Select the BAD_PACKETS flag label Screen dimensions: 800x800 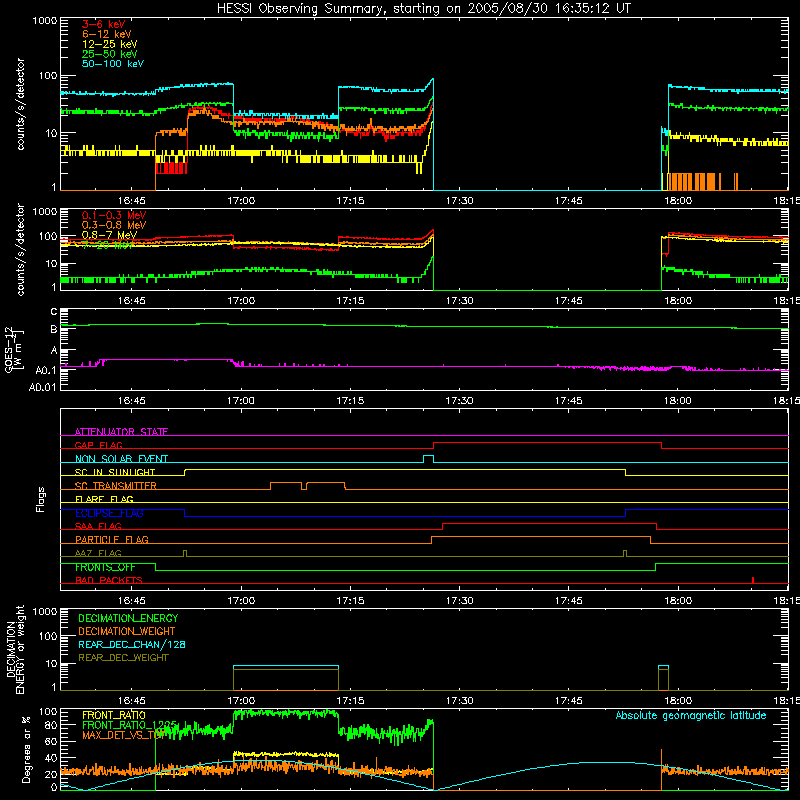pyautogui.click(x=109, y=580)
